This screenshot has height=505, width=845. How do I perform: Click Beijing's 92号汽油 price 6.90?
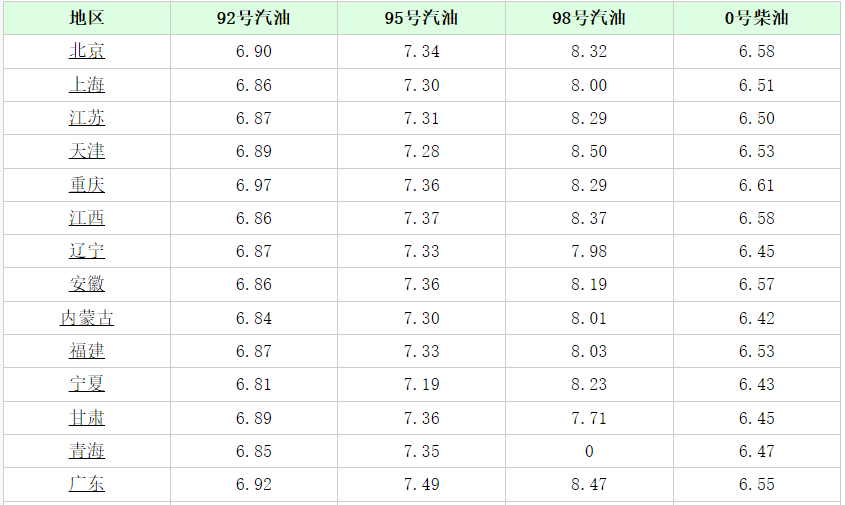[x=254, y=51]
